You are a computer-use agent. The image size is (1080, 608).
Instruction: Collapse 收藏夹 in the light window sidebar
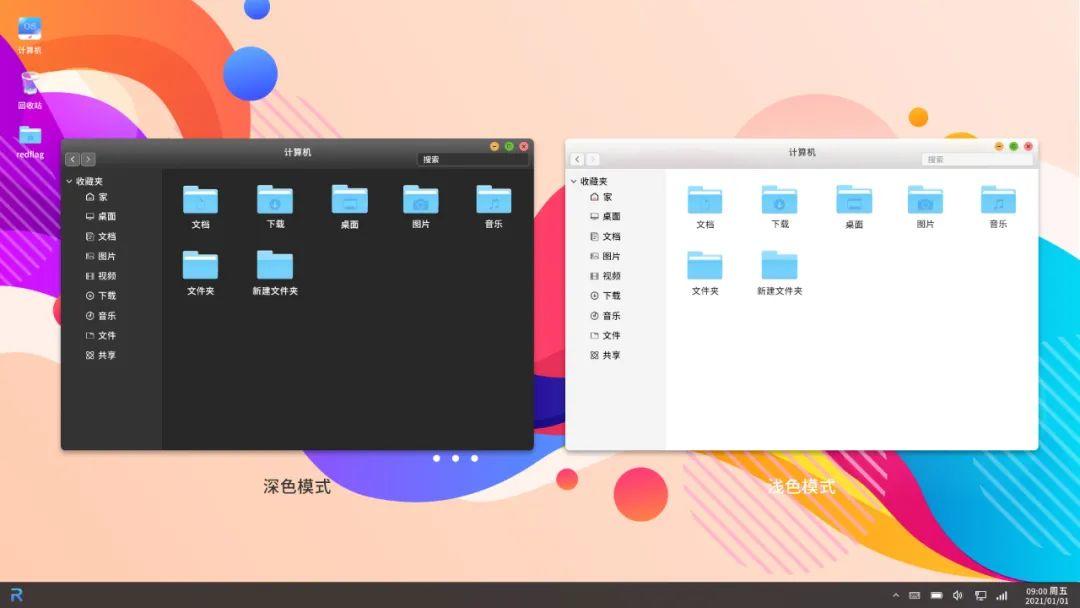pyautogui.click(x=574, y=182)
